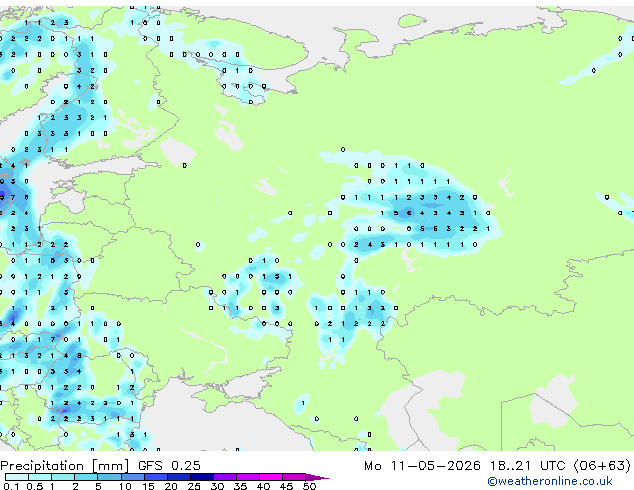Screen dimensions: 634x490
Task: Click the "0.1" legend scale label
Action: (11, 486)
